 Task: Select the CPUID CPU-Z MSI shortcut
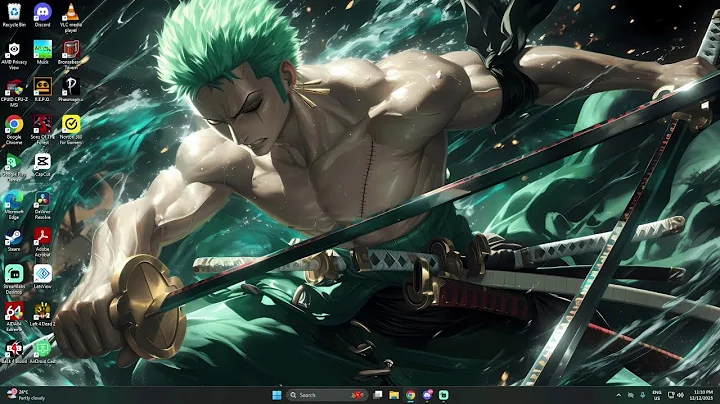click(14, 93)
